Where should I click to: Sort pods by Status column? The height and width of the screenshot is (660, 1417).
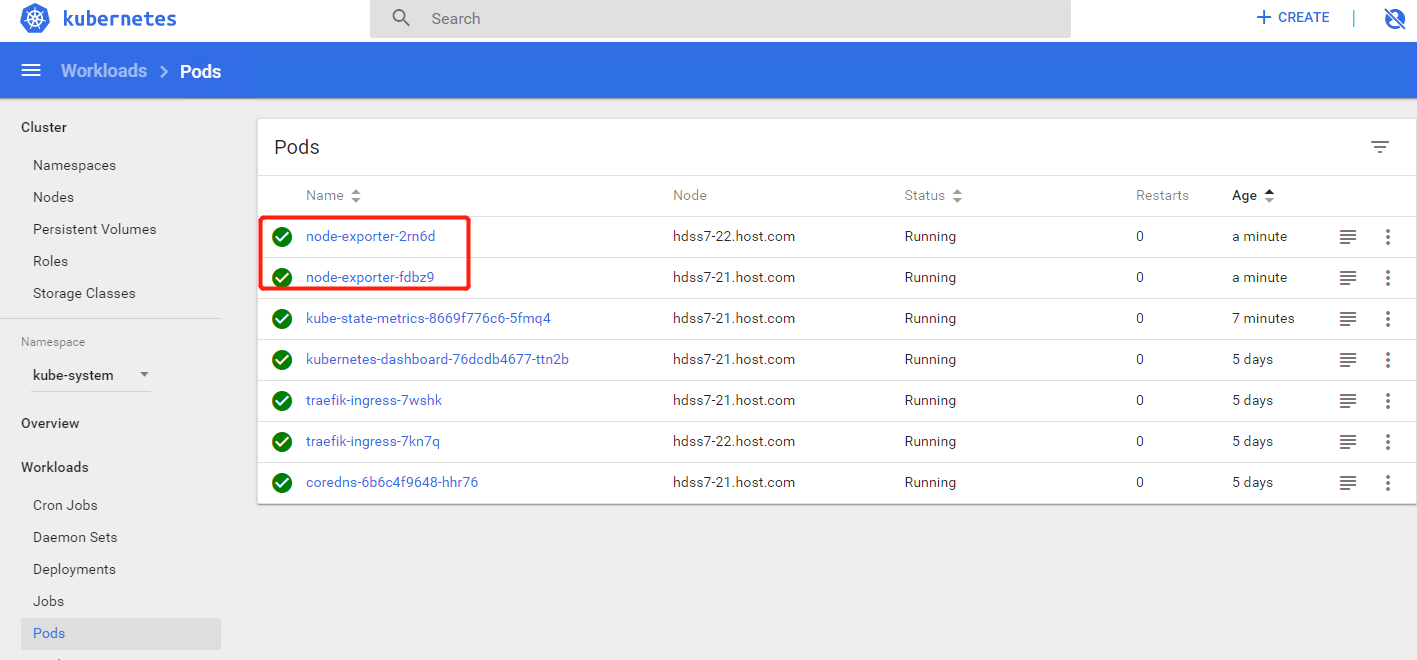[933, 195]
